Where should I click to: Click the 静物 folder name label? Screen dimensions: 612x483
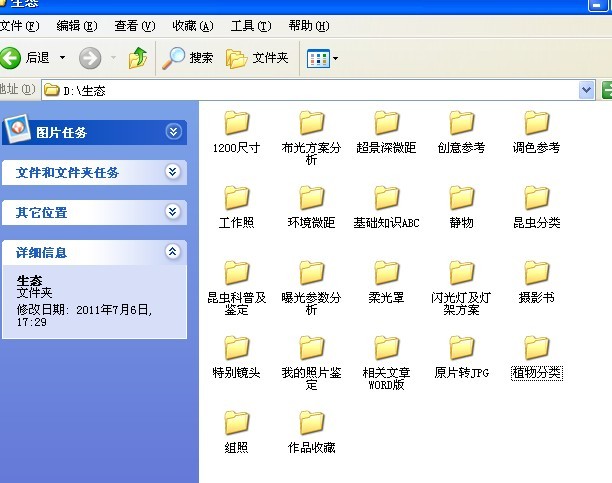pyautogui.click(x=461, y=223)
